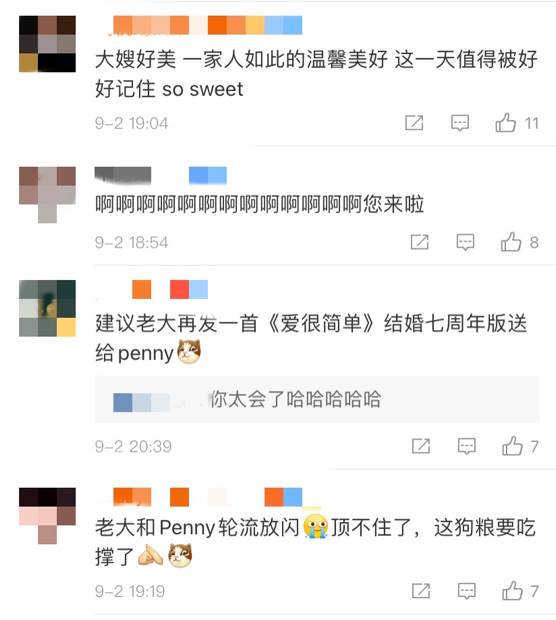Share the 9-2 19:04 comment
Viewport: 556px width, 620px height.
(414, 123)
